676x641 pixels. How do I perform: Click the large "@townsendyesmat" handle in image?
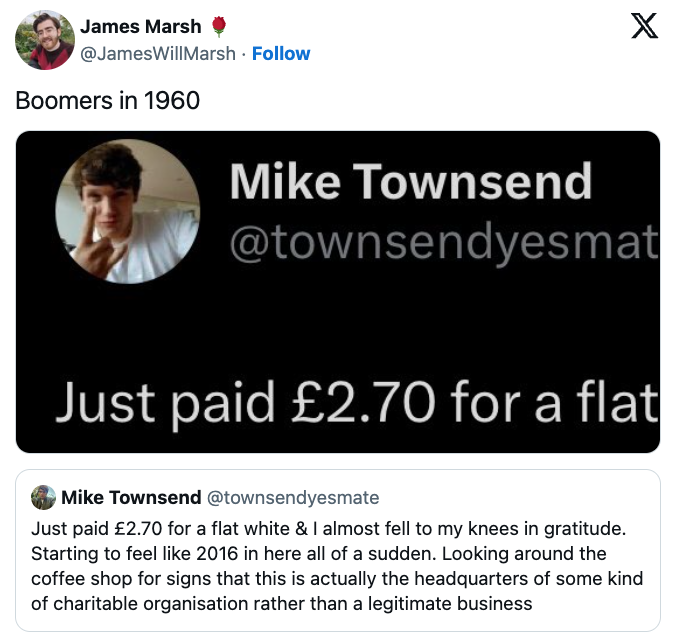click(444, 243)
